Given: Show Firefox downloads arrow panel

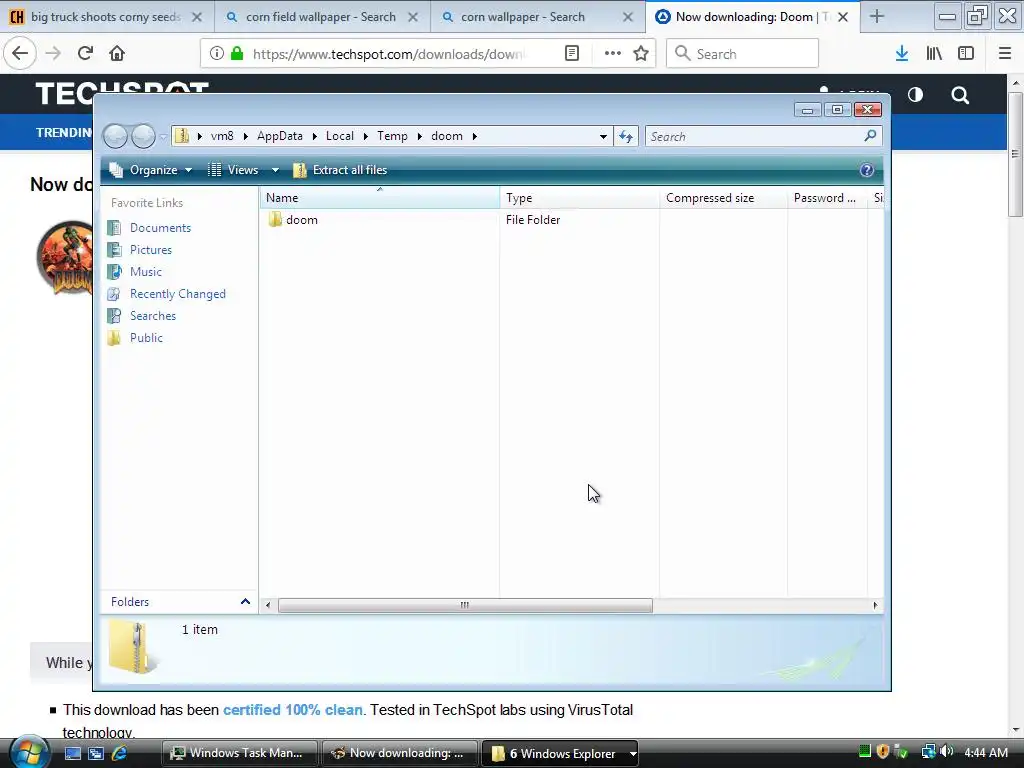Looking at the screenshot, I should (x=902, y=54).
